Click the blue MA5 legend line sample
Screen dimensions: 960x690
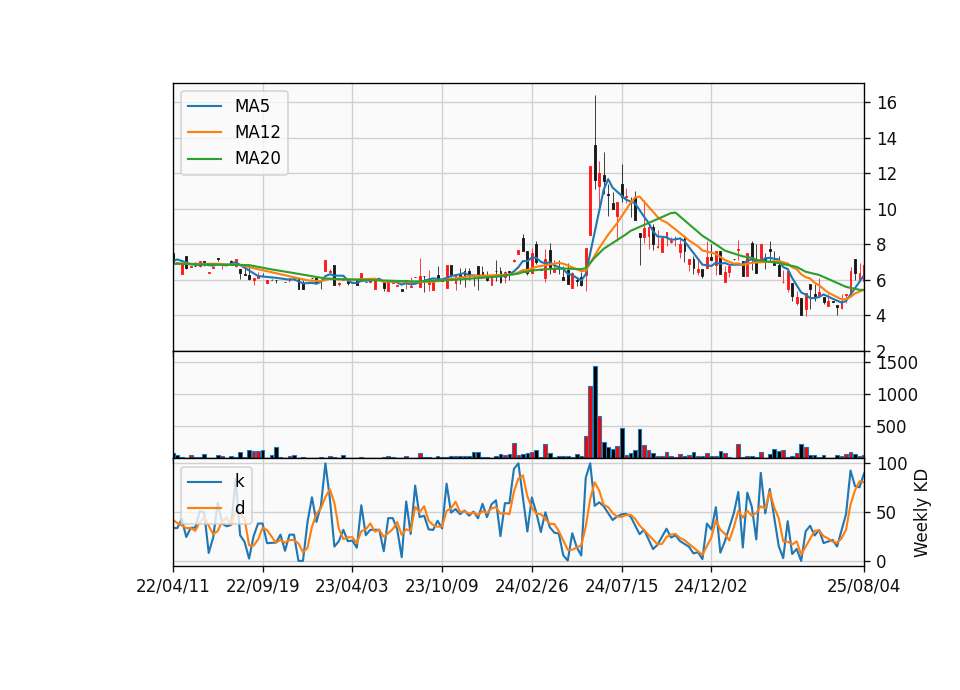(204, 106)
